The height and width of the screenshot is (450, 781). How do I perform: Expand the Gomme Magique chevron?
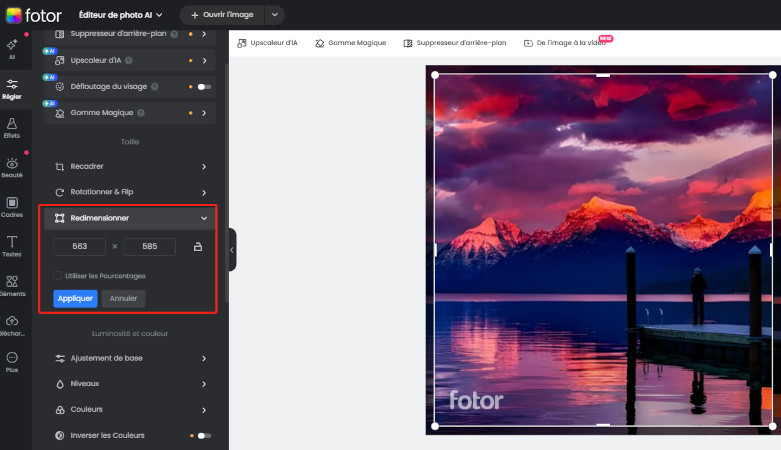click(204, 113)
